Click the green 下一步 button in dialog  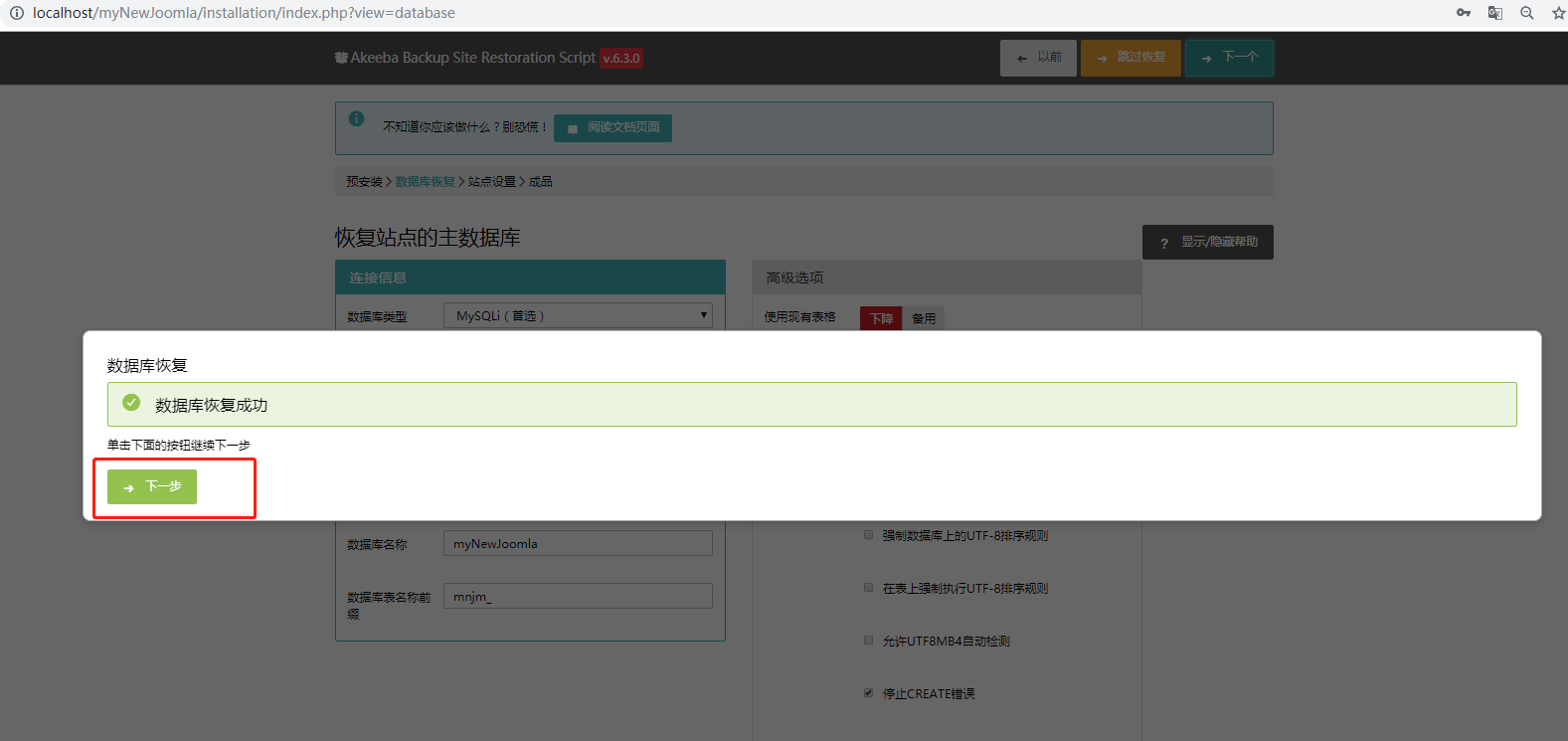tap(152, 486)
